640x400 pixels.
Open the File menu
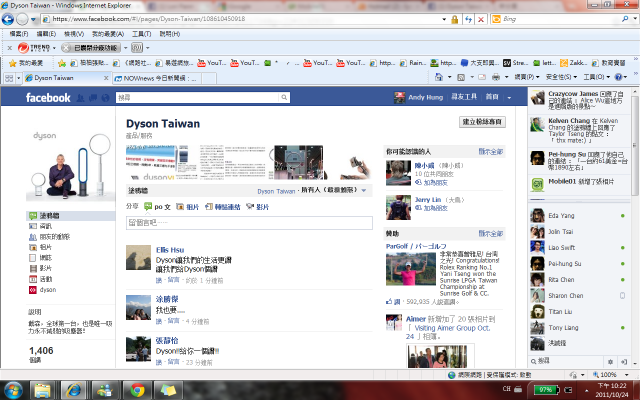click(18, 34)
